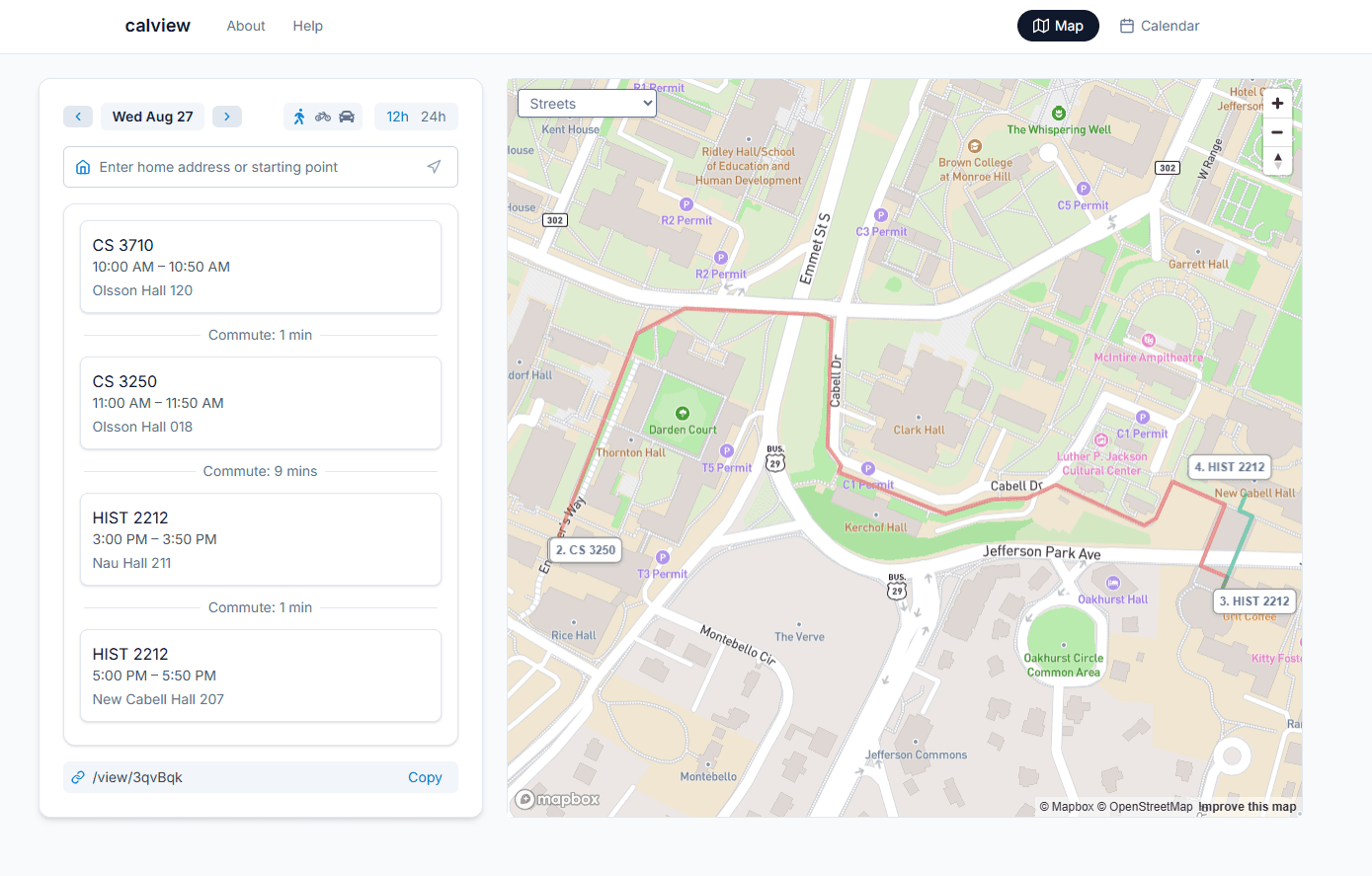Zoom out on the map
Viewport: 1372px width, 876px height.
1277,132
